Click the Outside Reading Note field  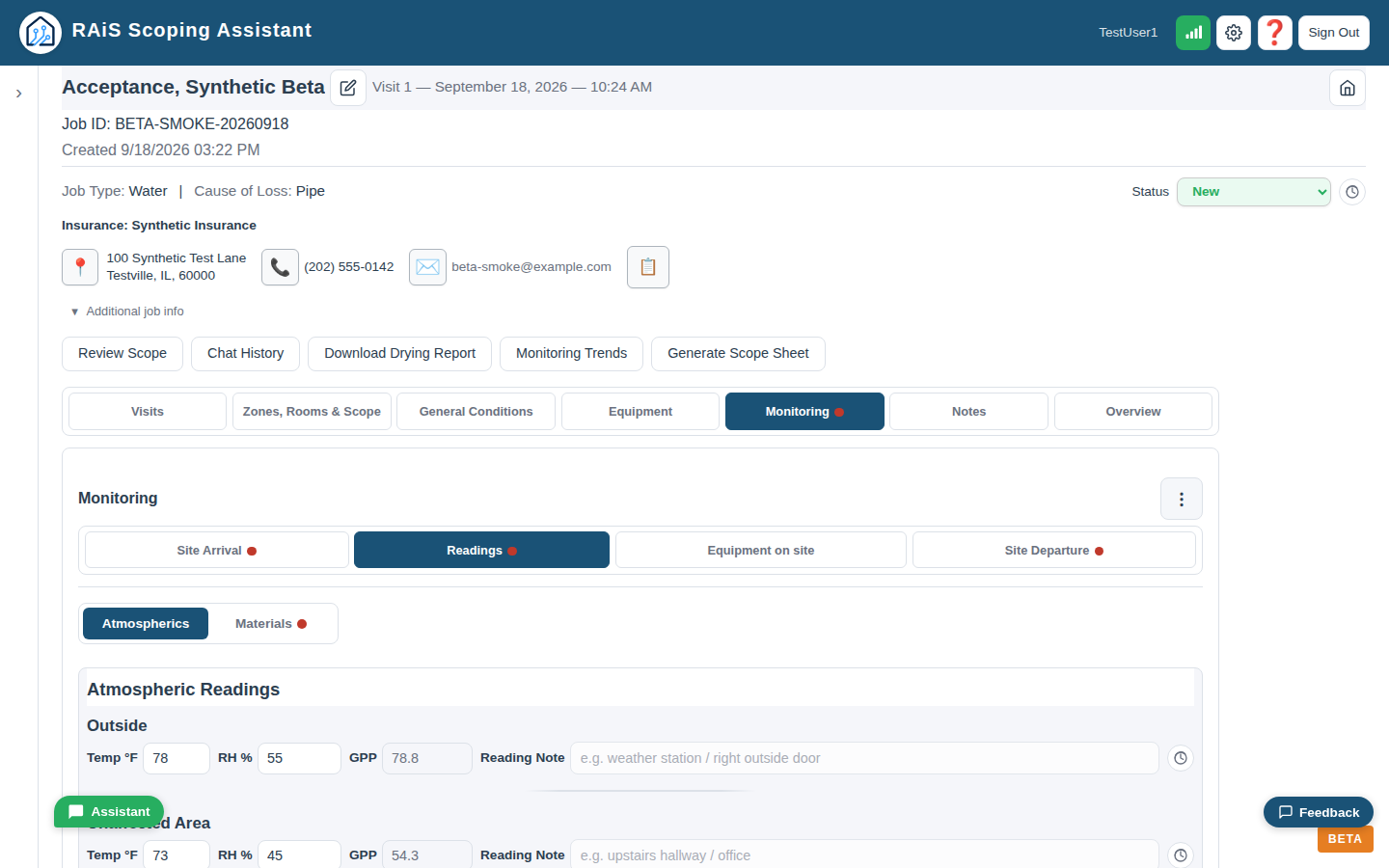864,759
